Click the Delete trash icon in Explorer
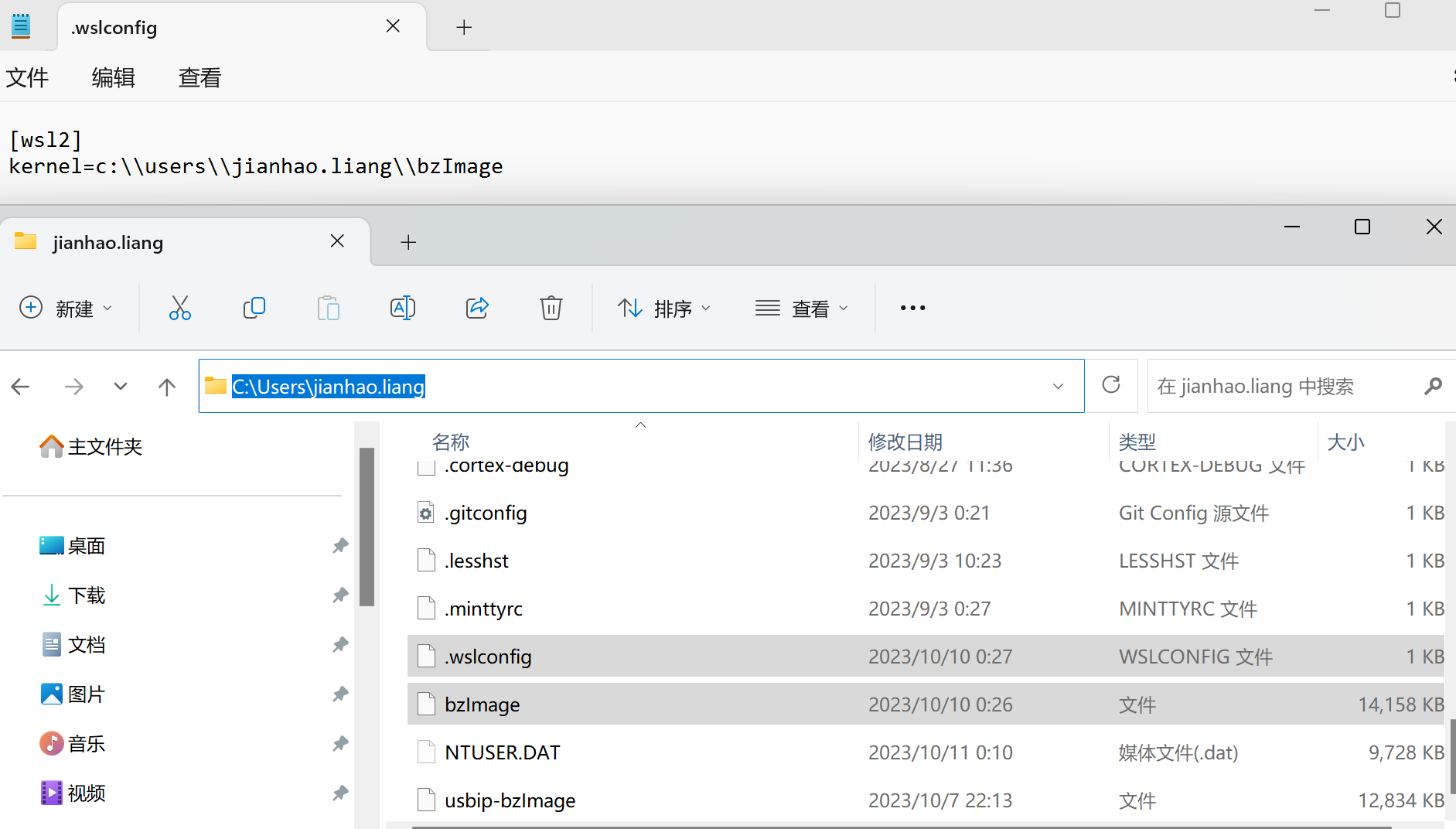1456x829 pixels. (551, 308)
